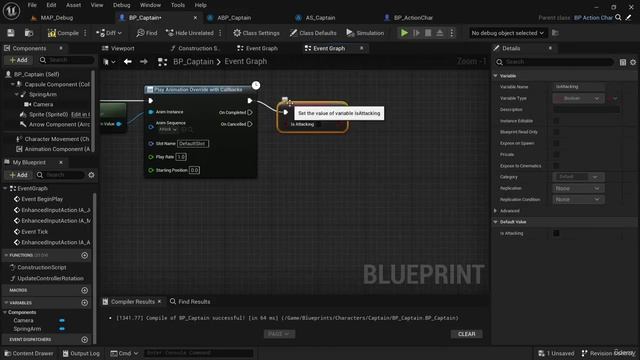Open Class Settings
Viewport: 640px width, 360px height.
point(256,33)
